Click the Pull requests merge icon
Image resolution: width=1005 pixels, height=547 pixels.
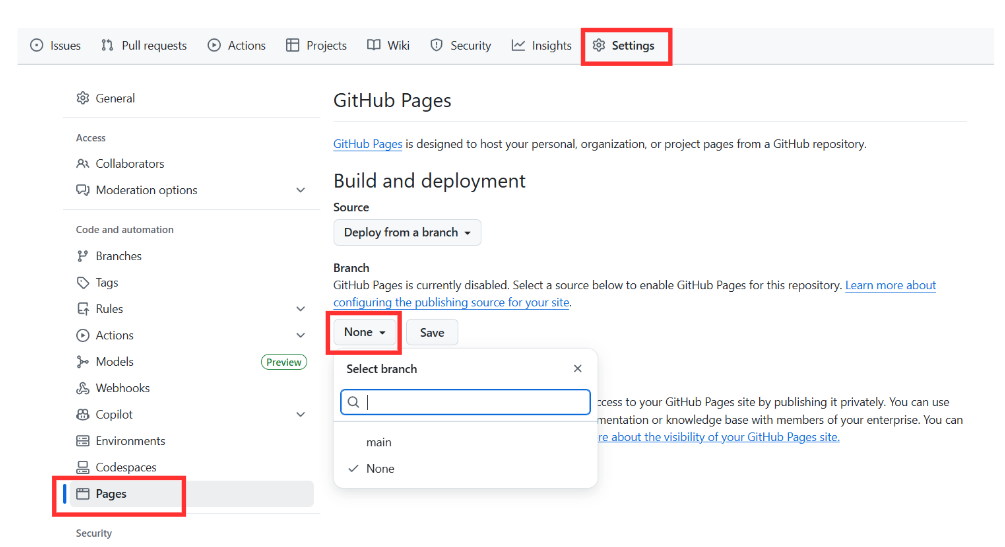tap(107, 46)
